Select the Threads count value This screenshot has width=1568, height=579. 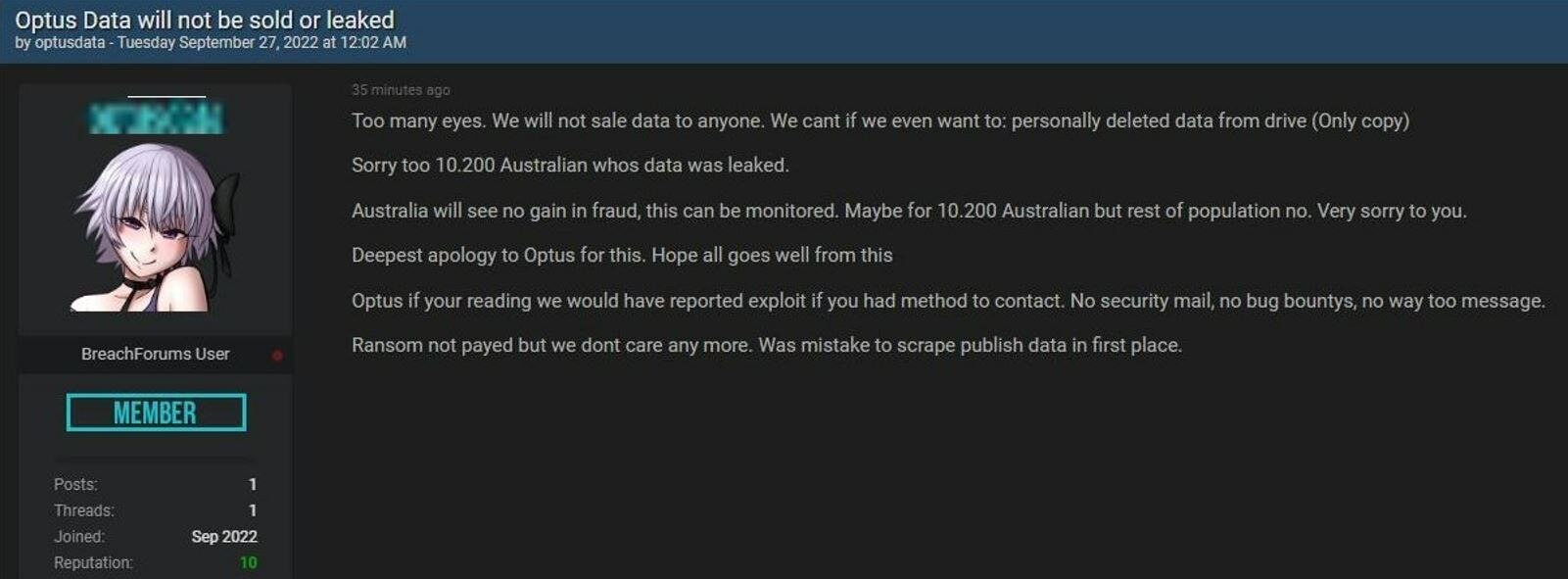pyautogui.click(x=253, y=510)
